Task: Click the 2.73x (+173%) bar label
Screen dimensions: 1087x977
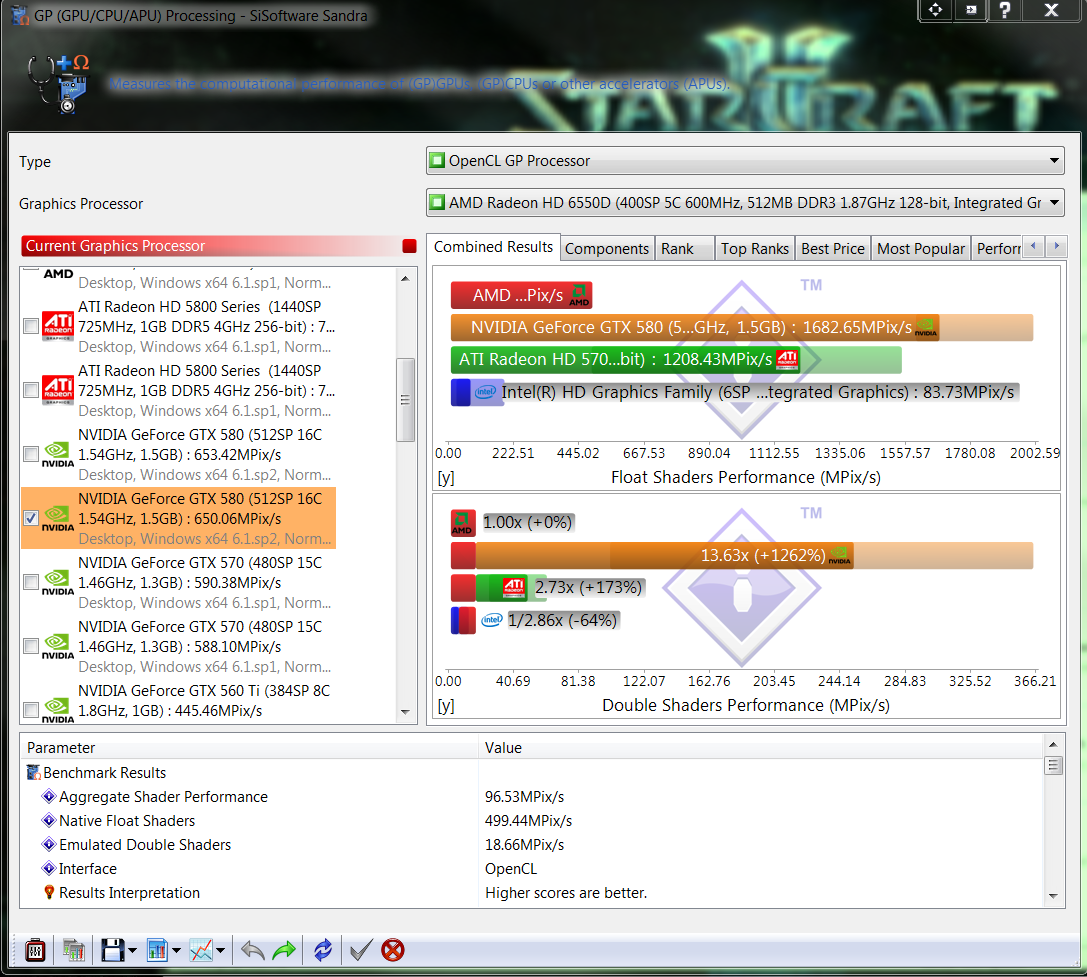Action: [589, 587]
